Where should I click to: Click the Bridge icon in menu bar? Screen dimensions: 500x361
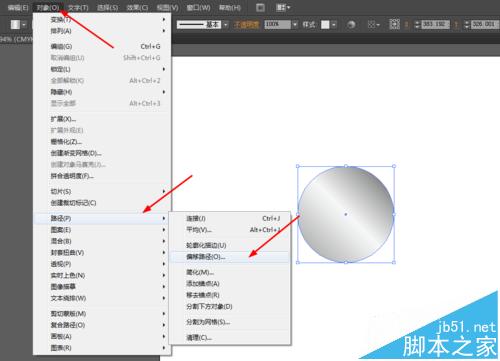(261, 7)
